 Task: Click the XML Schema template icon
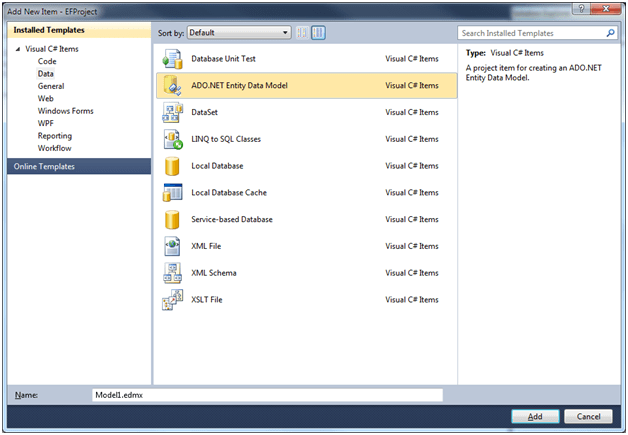[173, 273]
